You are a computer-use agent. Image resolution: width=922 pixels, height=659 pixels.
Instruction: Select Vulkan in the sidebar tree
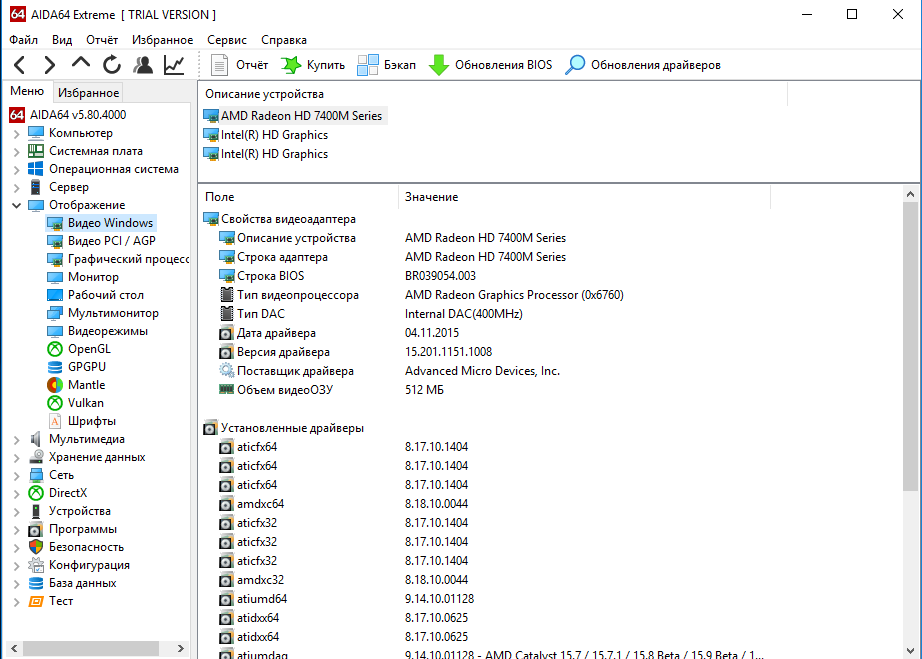85,403
